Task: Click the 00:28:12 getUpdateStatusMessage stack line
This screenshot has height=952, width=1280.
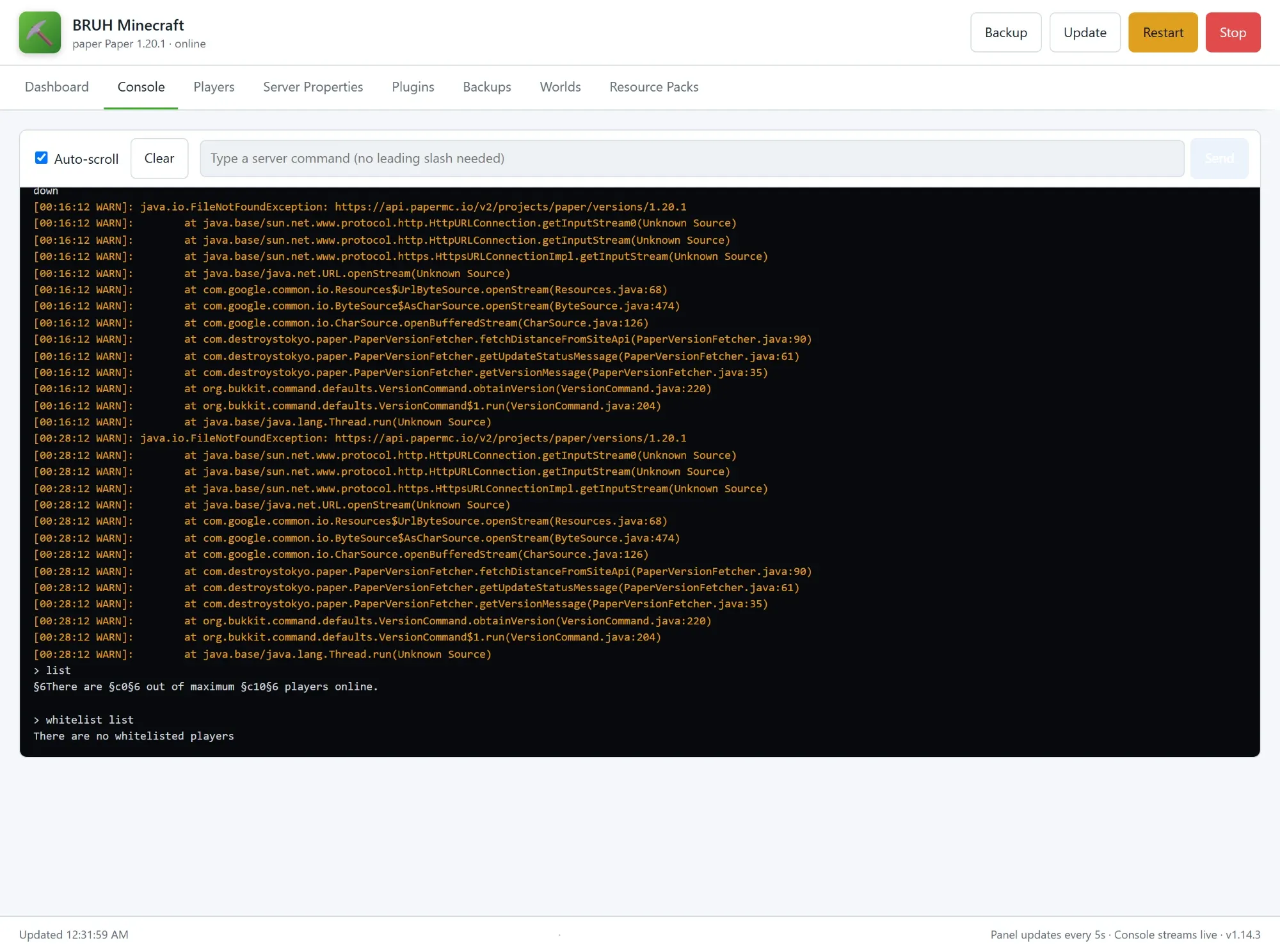Action: click(416, 587)
